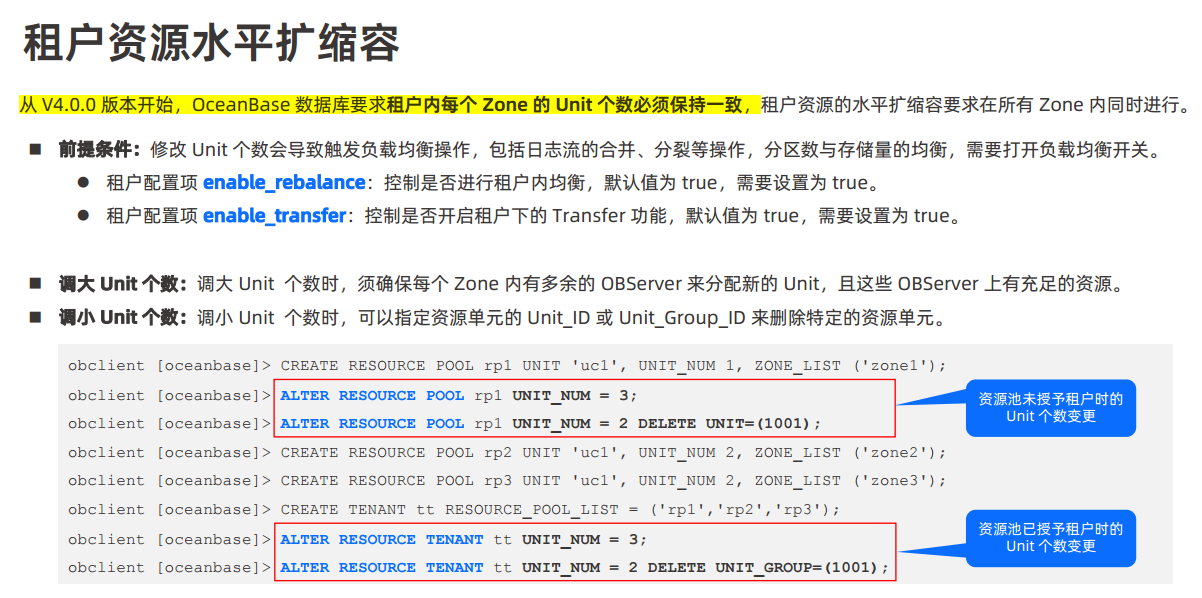This screenshot has width=1202, height=598.
Task: Click the CREATE TENANT tt statement
Action: pyautogui.click(x=560, y=510)
